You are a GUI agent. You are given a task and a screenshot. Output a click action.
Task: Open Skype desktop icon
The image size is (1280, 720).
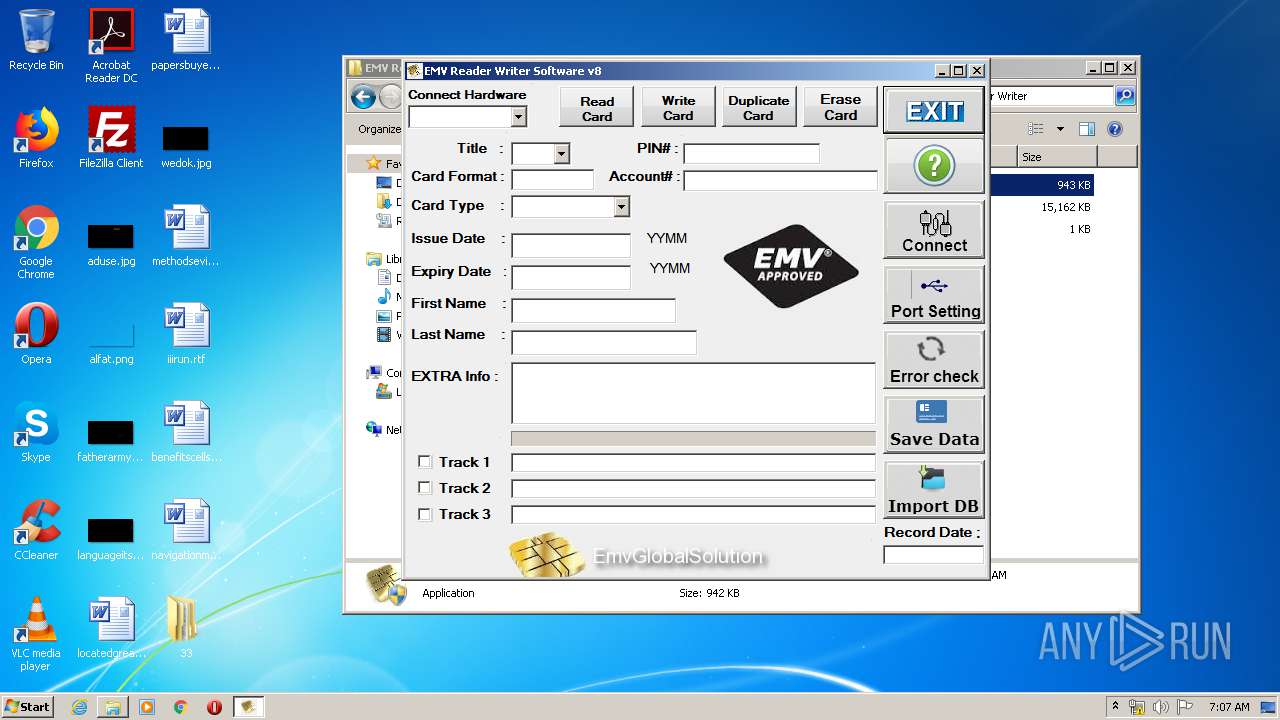pos(36,432)
